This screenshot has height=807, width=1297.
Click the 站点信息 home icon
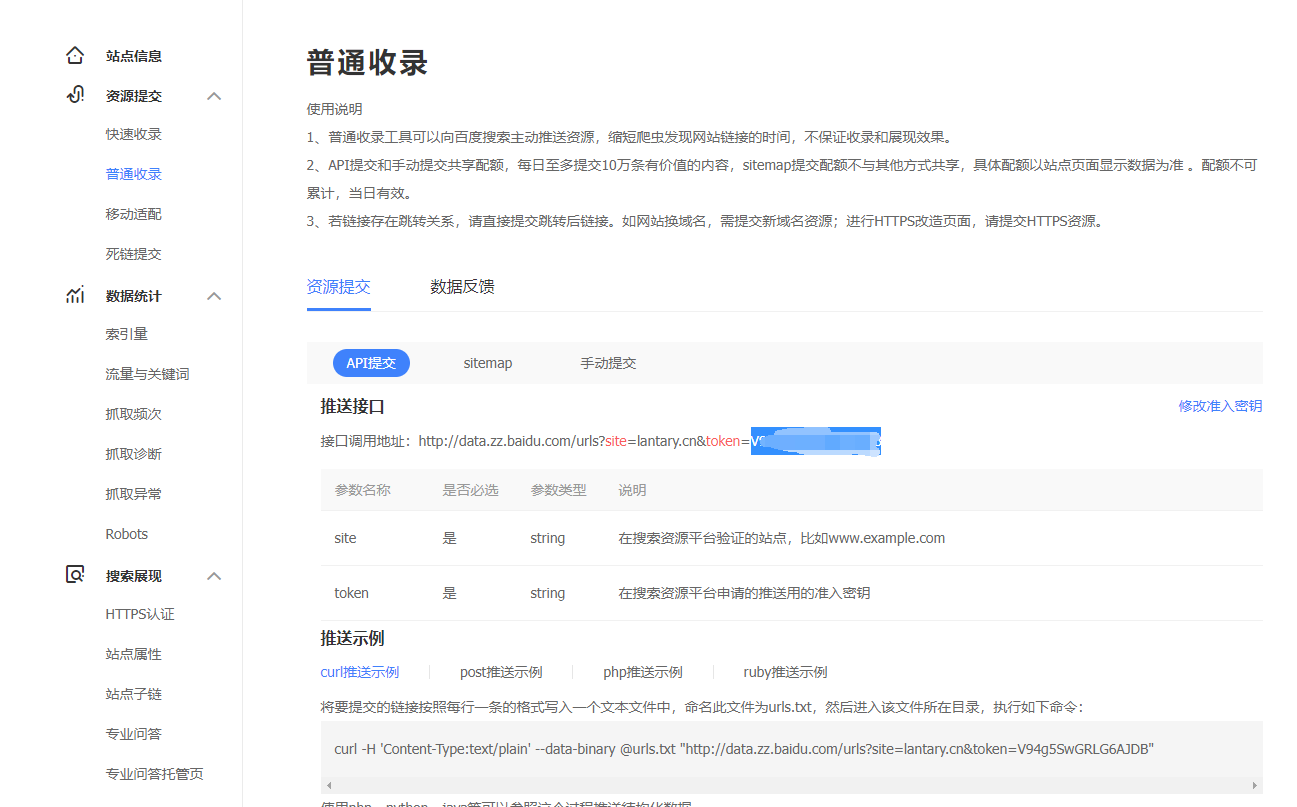(75, 55)
